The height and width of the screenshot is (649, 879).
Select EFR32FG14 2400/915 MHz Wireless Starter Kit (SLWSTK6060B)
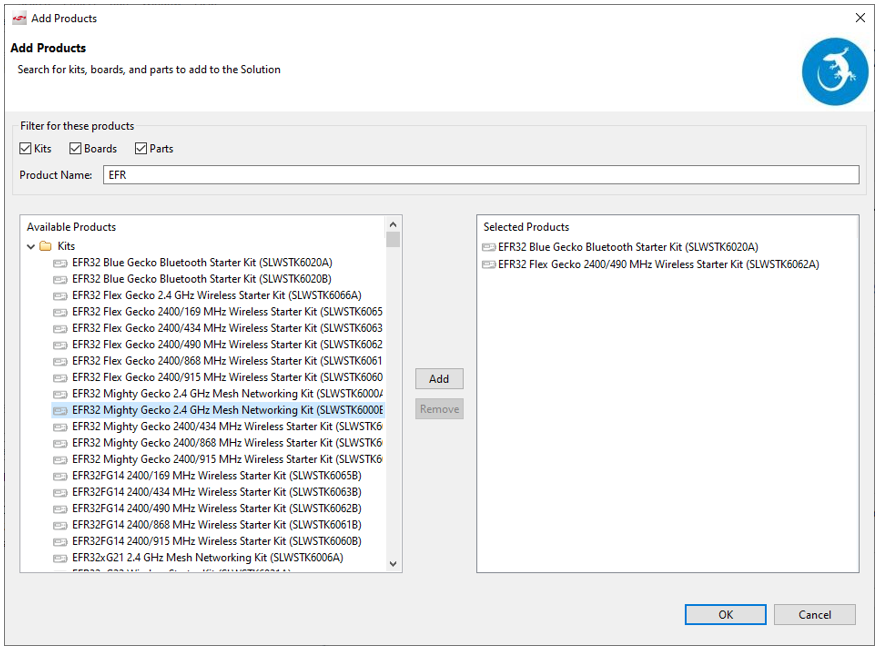pos(216,541)
